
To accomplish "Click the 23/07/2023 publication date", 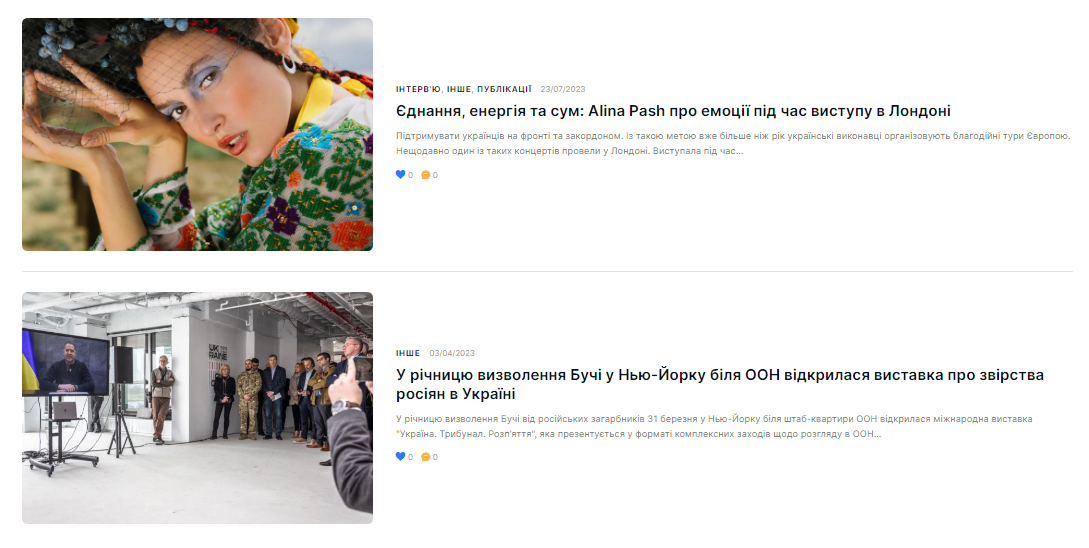I will click(x=563, y=89).
